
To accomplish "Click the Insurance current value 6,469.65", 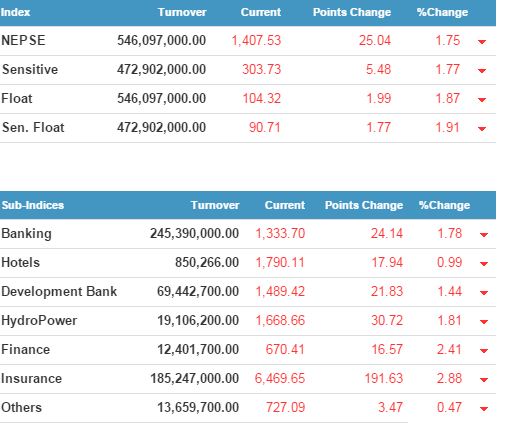I will [x=280, y=378].
